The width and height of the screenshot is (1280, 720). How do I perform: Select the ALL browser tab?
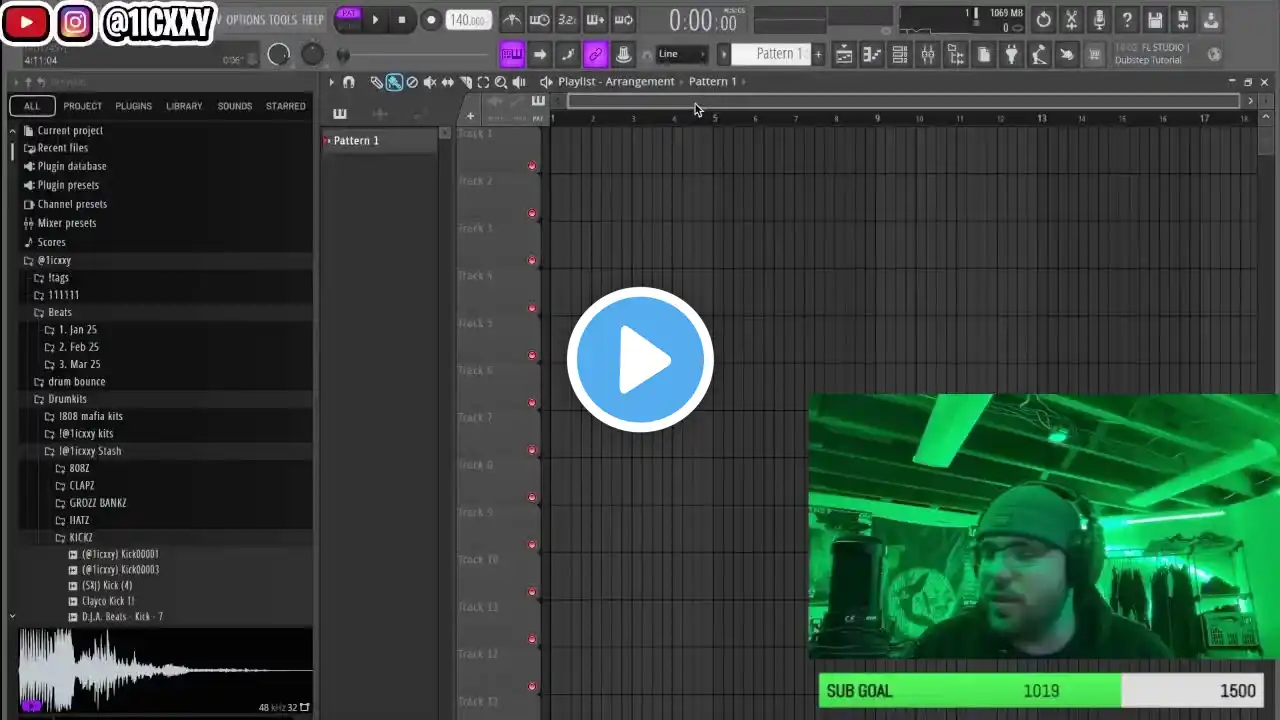click(32, 106)
